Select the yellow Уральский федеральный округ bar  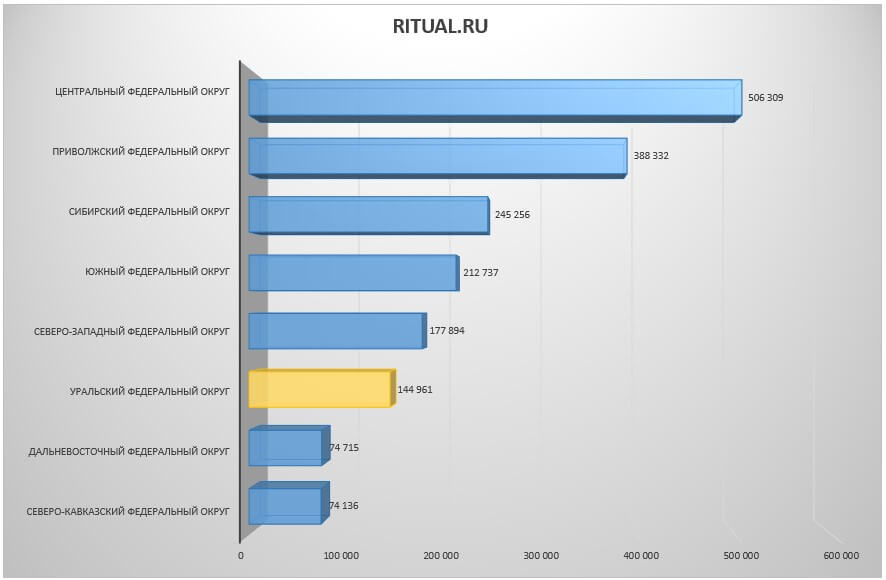pyautogui.click(x=322, y=388)
